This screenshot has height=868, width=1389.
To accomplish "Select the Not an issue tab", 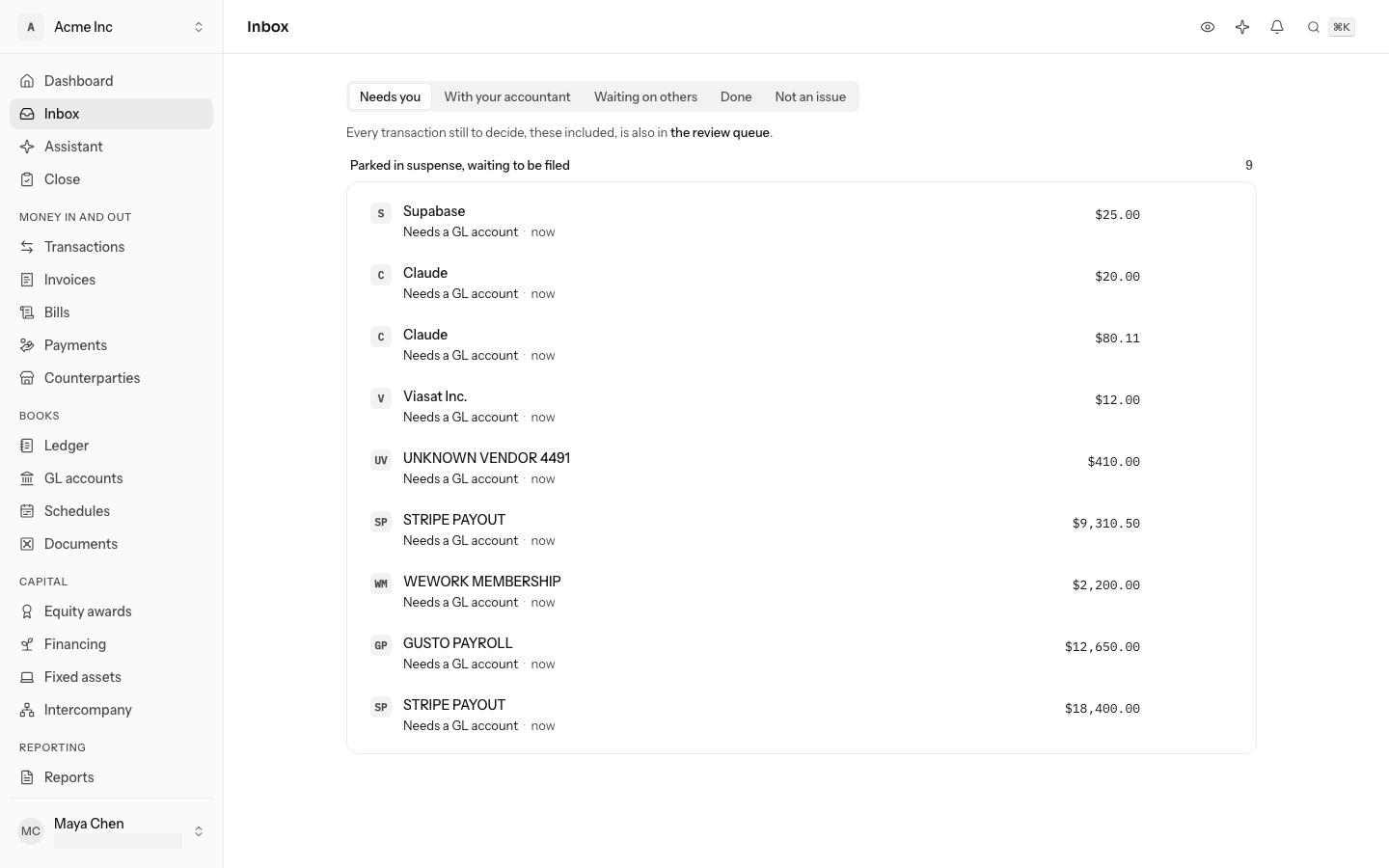I will point(810,96).
